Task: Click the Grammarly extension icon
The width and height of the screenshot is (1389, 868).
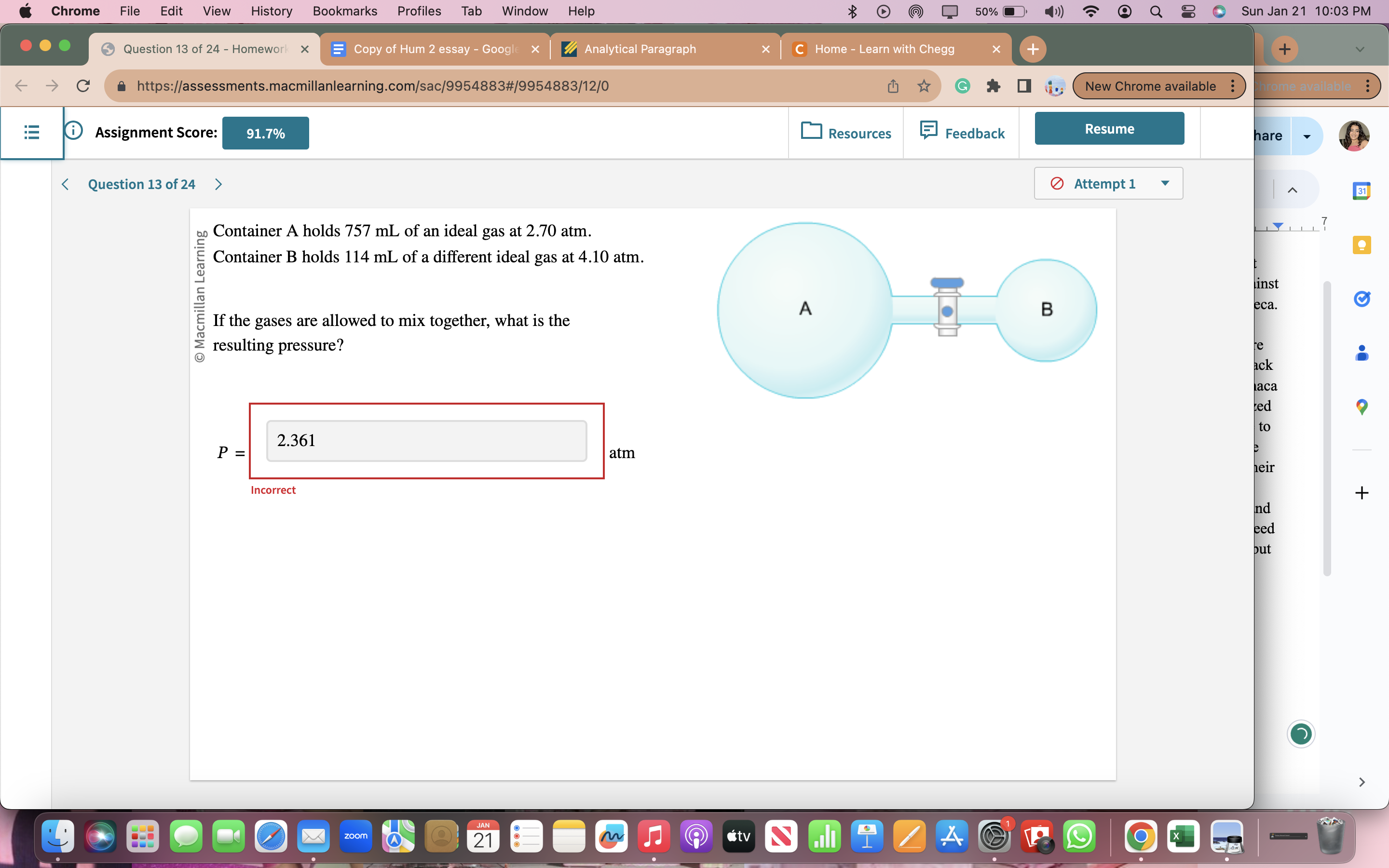Action: pos(962,86)
